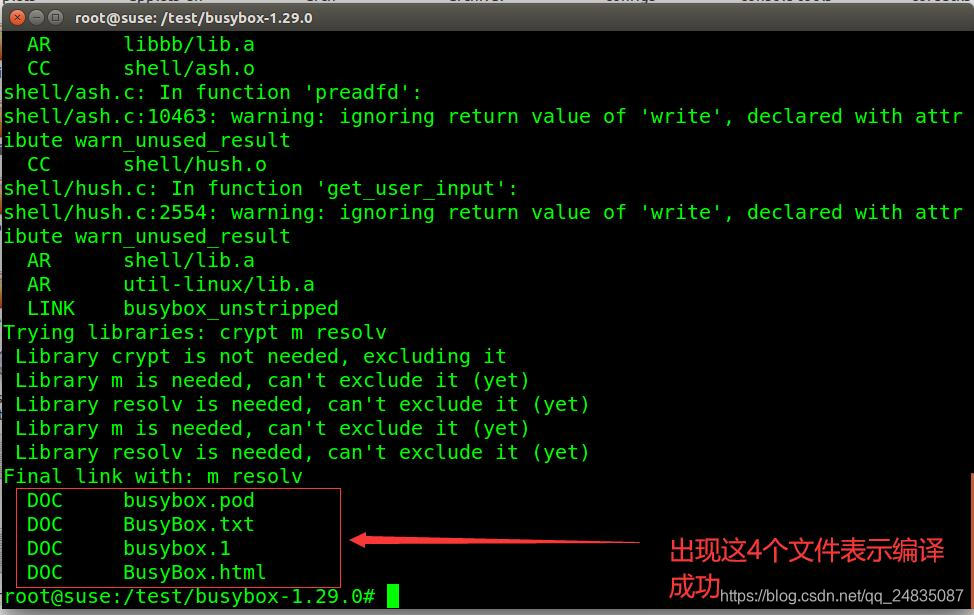
Task: Click the line mentioning function 'preadfd'
Action: point(212,93)
